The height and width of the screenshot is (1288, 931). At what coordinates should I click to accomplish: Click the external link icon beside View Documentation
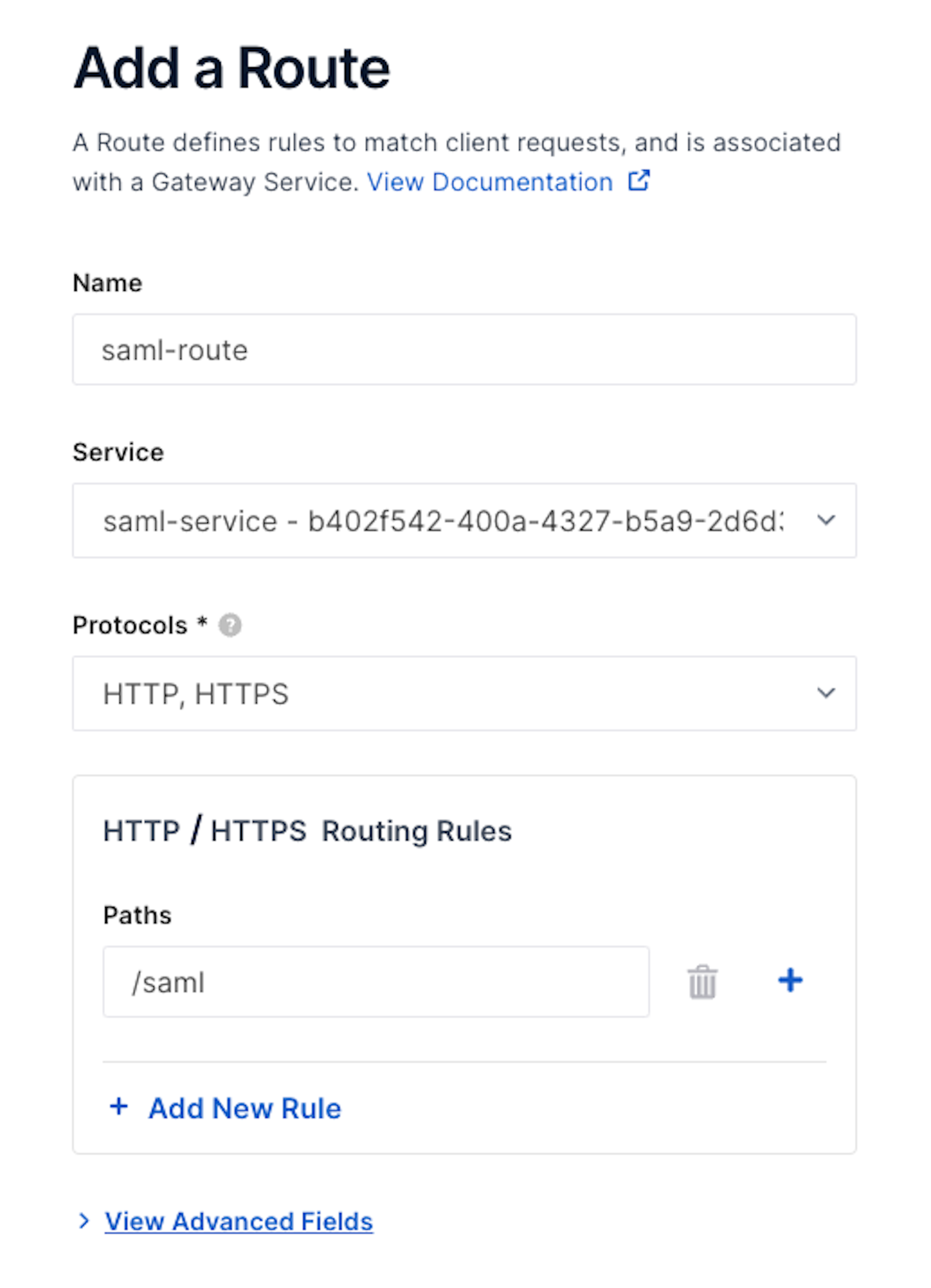pyautogui.click(x=639, y=181)
